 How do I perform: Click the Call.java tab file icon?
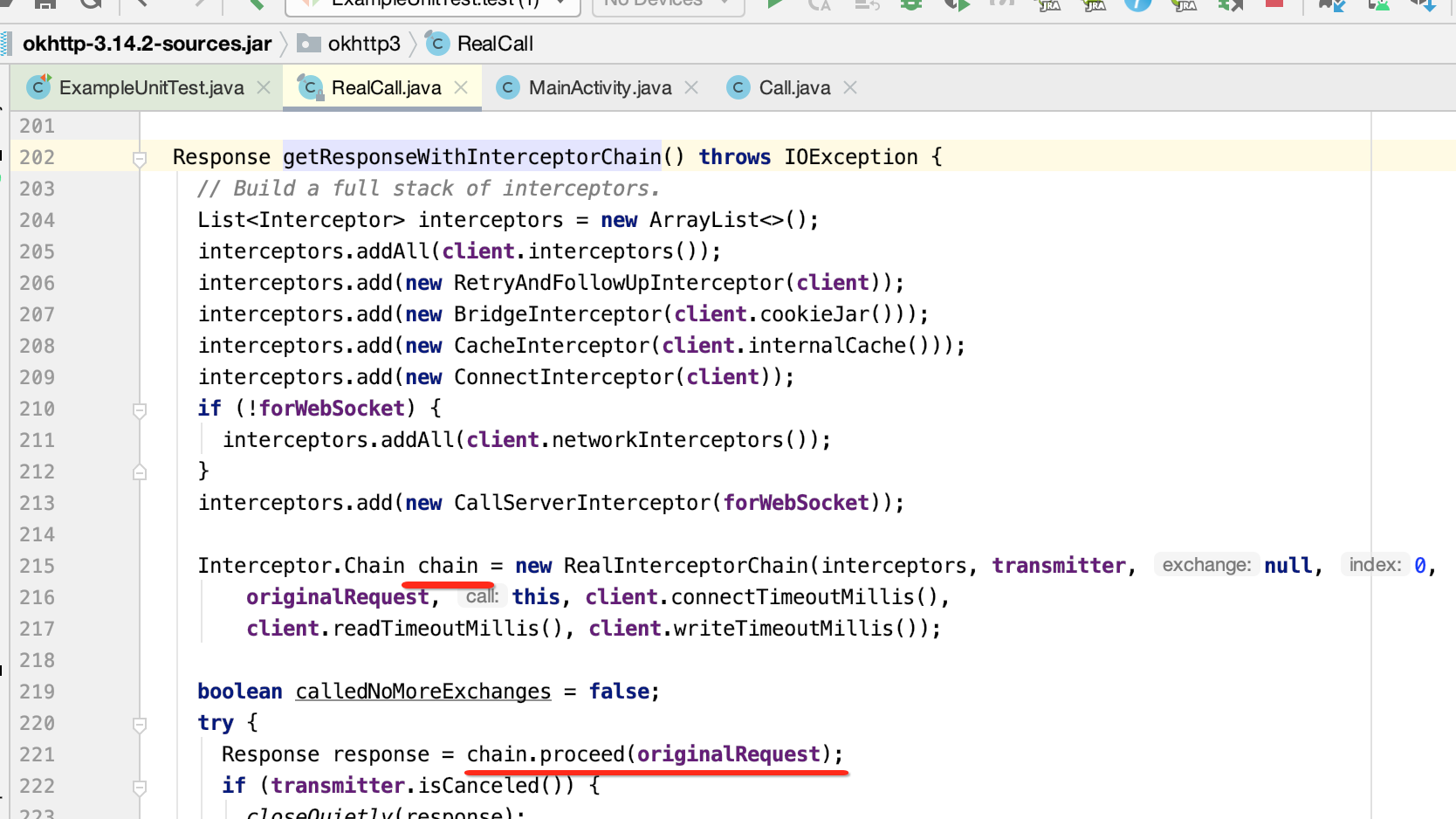738,87
